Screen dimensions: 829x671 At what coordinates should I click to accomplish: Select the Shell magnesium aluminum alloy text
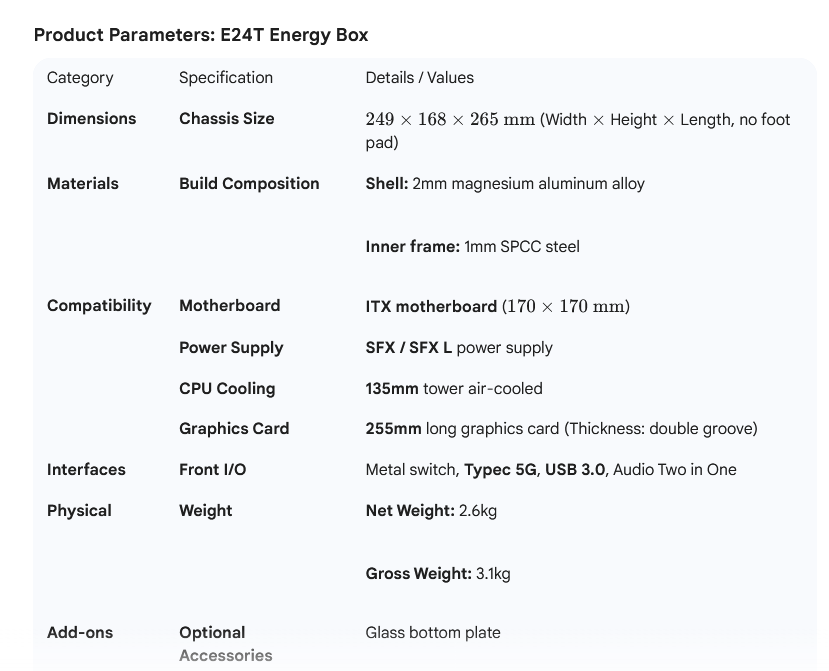pos(505,184)
